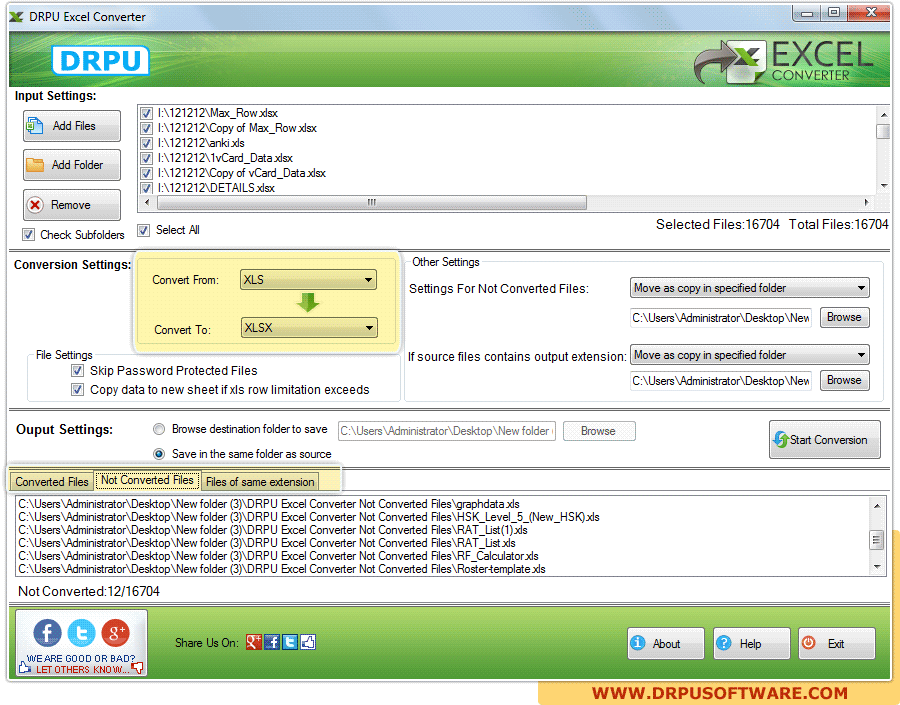The width and height of the screenshot is (900, 705).
Task: Click the RF_Calculator.xls path entry
Action: tap(278, 556)
